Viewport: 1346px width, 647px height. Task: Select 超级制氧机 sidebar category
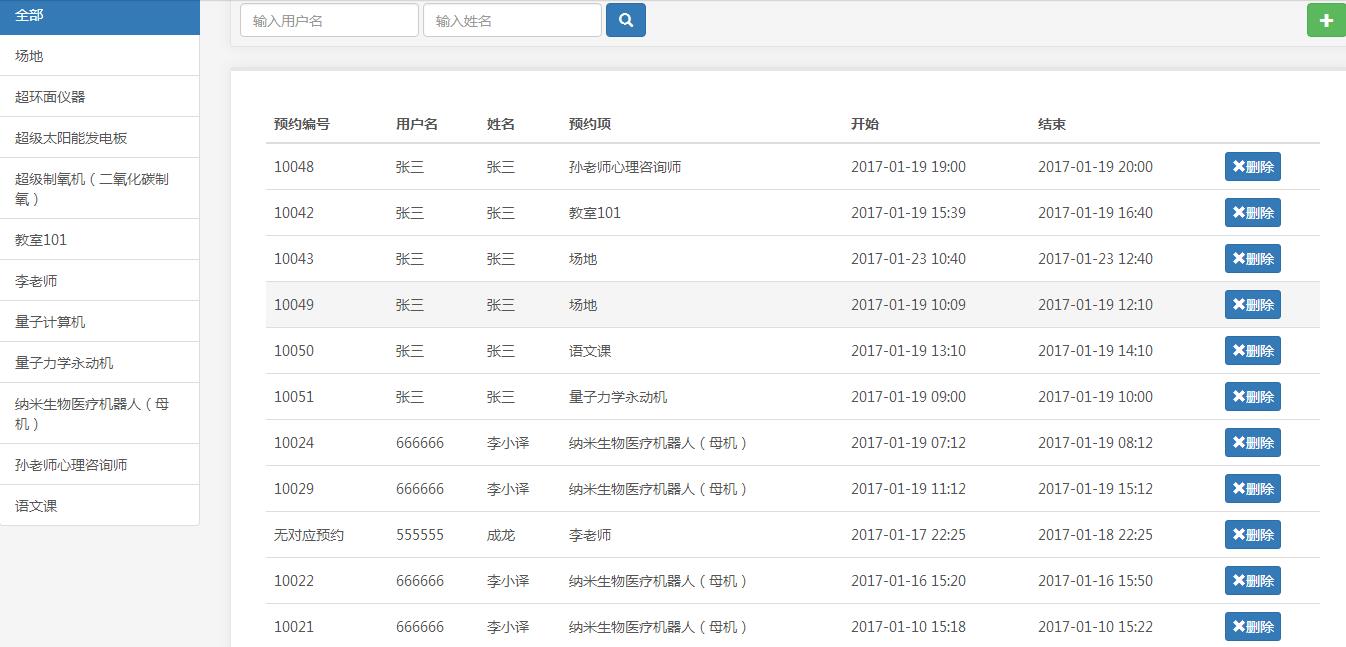pos(100,189)
